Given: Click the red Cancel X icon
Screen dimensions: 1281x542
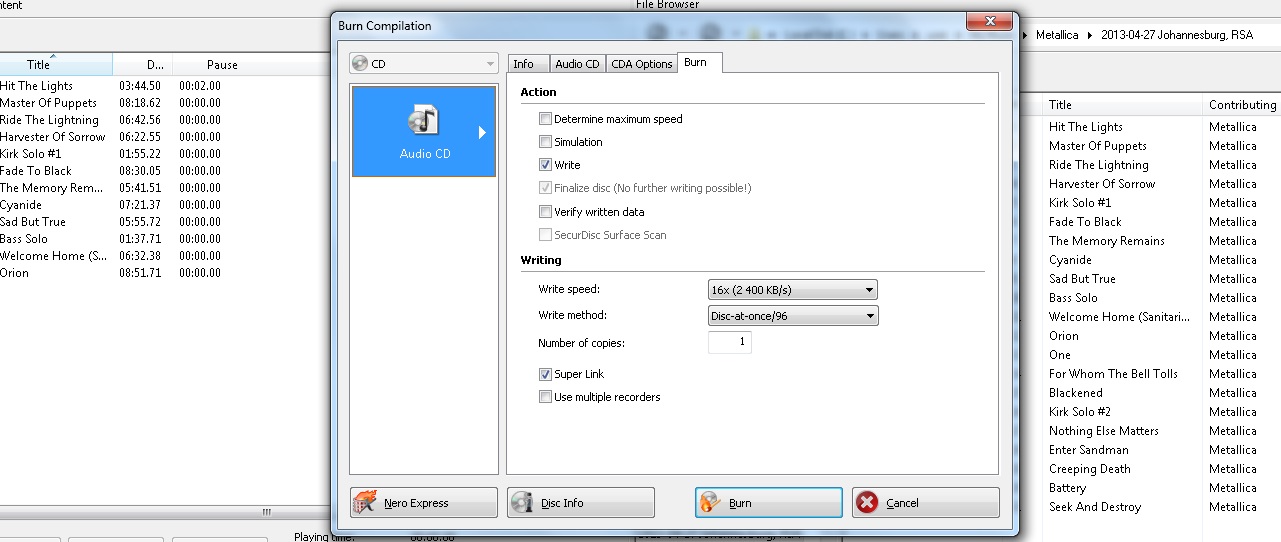Looking at the screenshot, I should (x=868, y=503).
